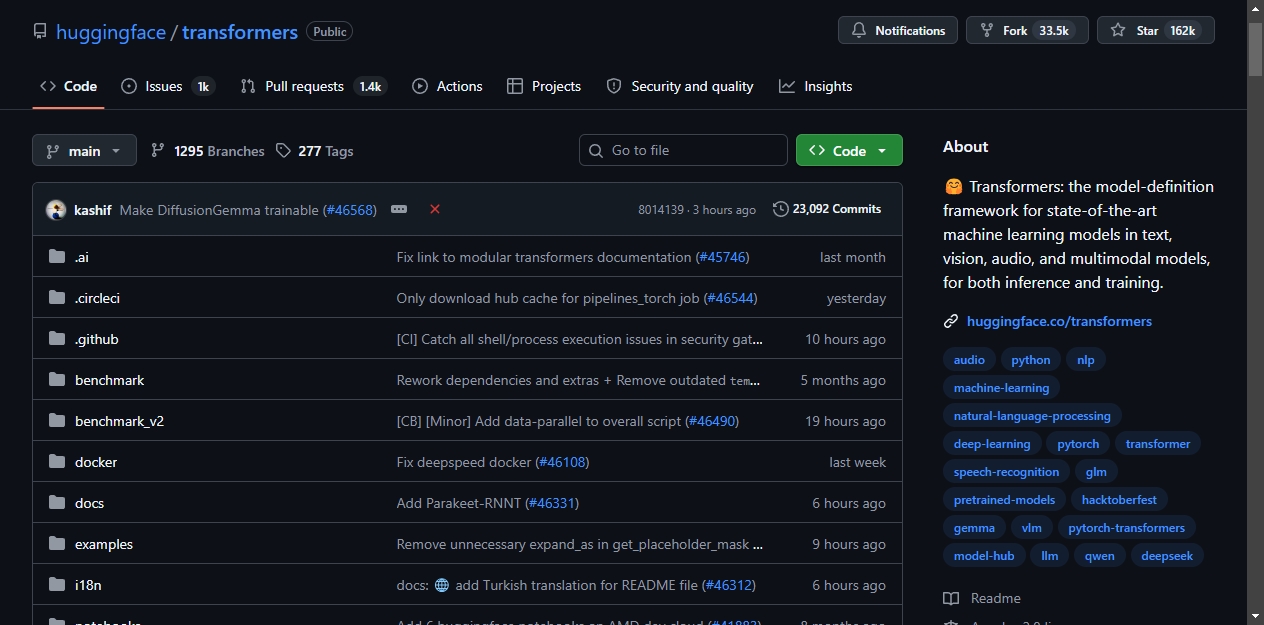
Task: Open the main branch dropdown
Action: [84, 151]
